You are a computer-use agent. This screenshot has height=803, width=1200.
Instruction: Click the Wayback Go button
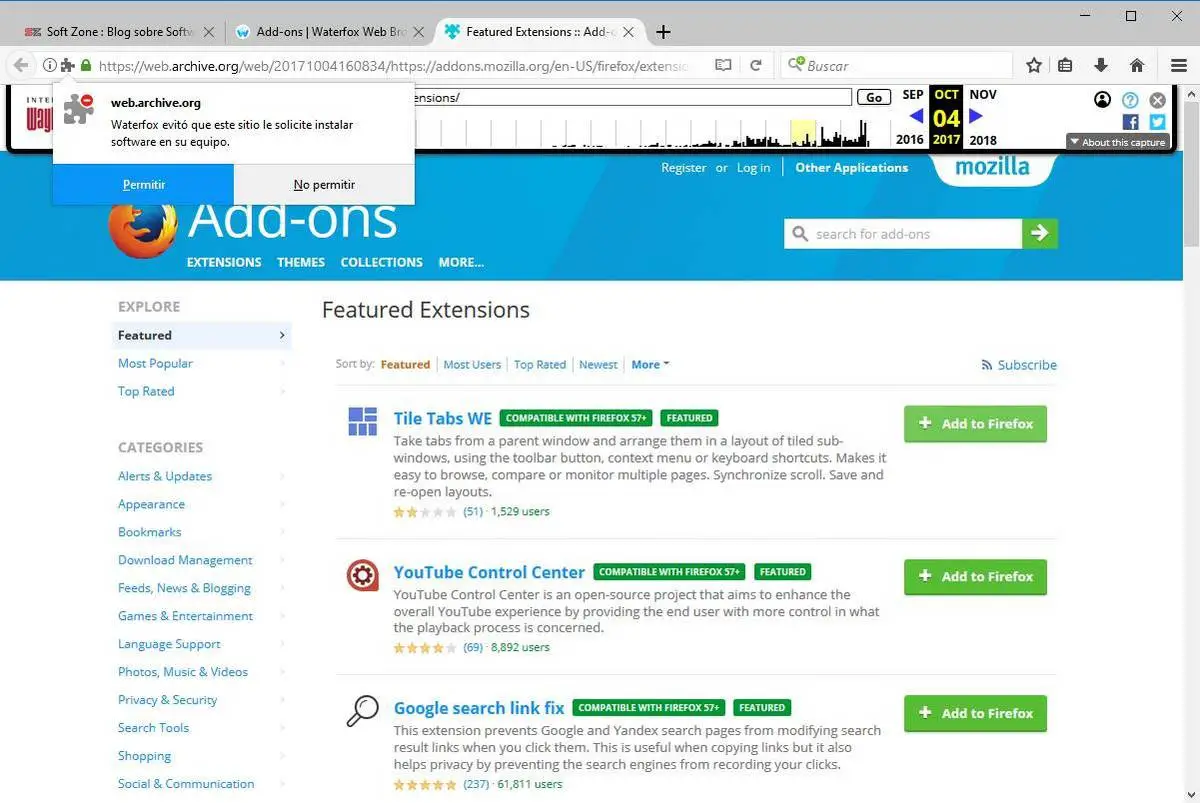point(874,97)
